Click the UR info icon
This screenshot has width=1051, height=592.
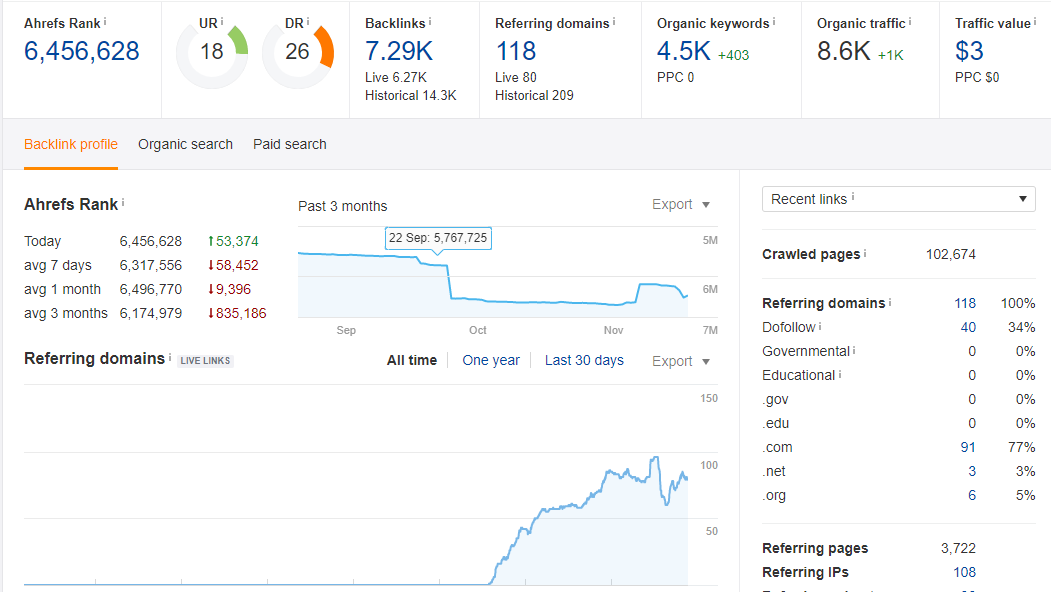tap(222, 21)
